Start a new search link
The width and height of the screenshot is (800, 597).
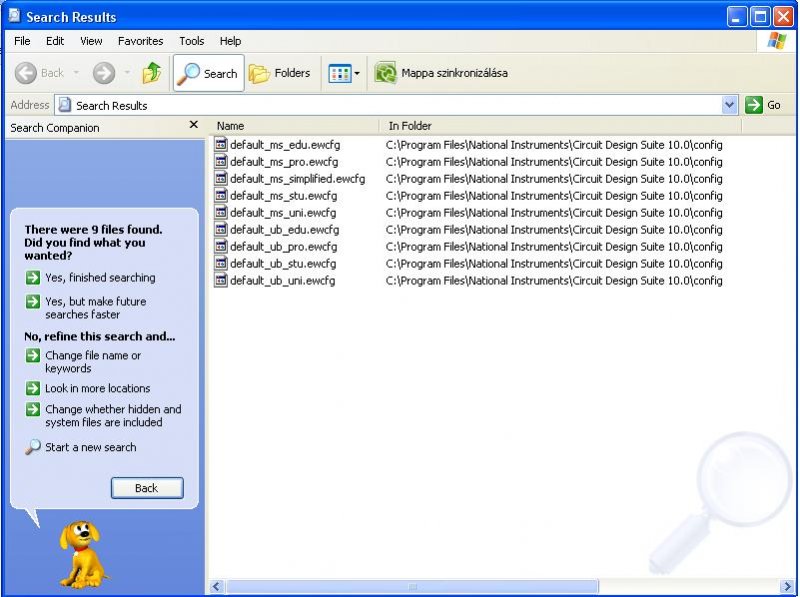tap(81, 447)
